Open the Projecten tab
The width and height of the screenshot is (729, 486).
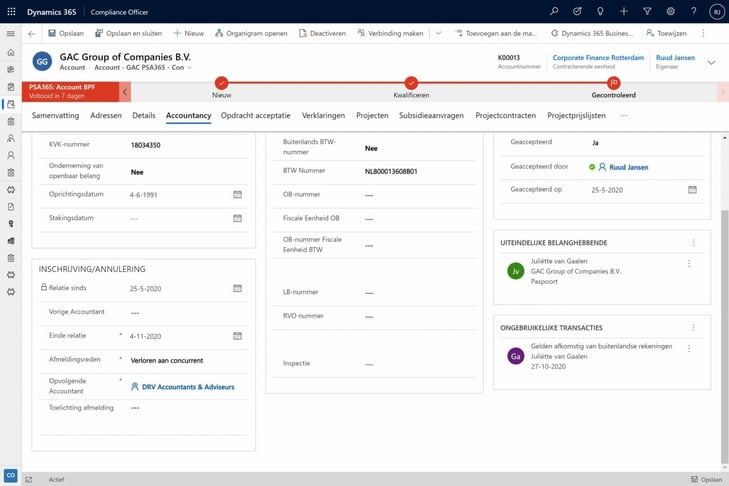pos(372,115)
